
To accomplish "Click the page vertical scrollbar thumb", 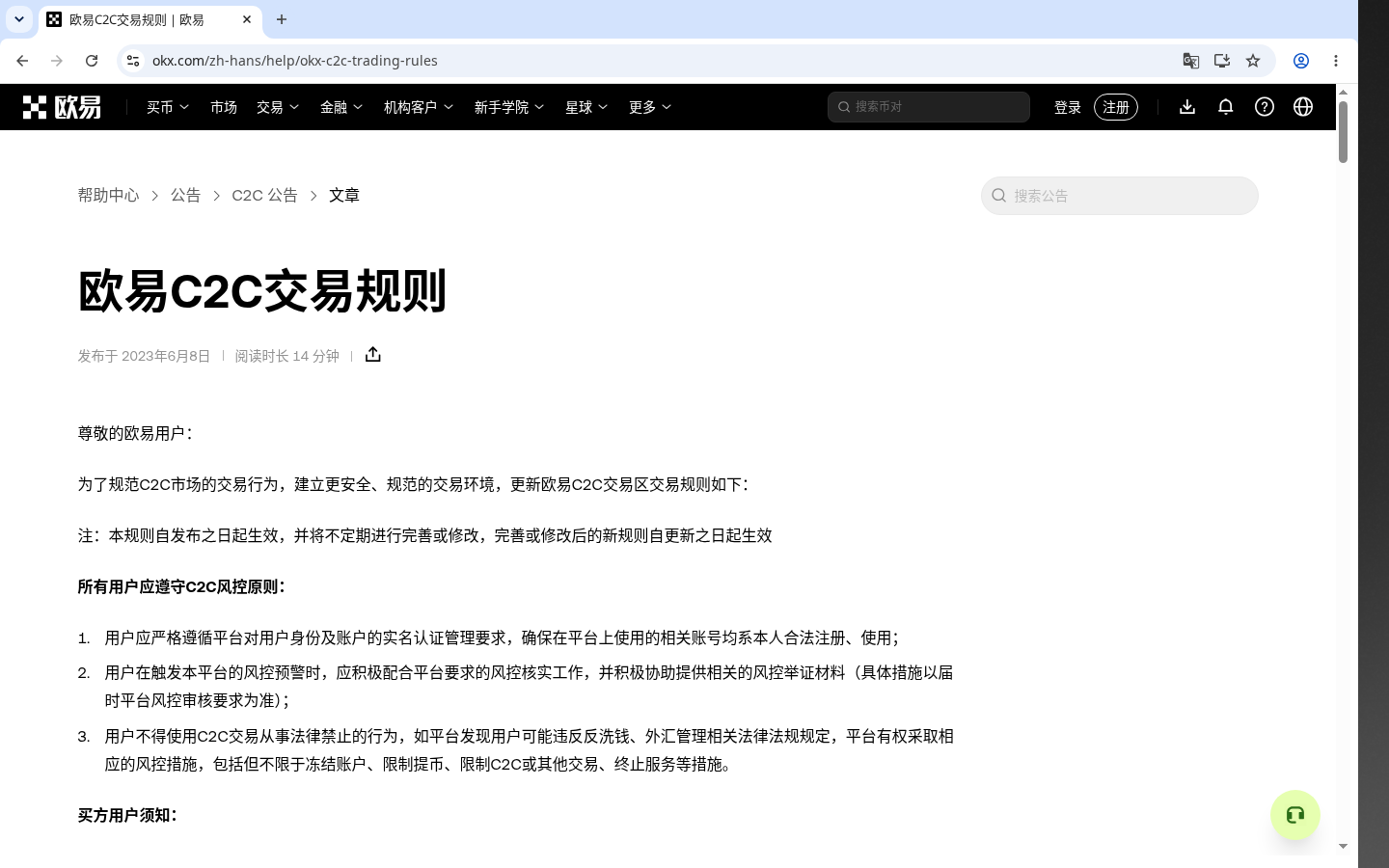I will tap(1343, 131).
